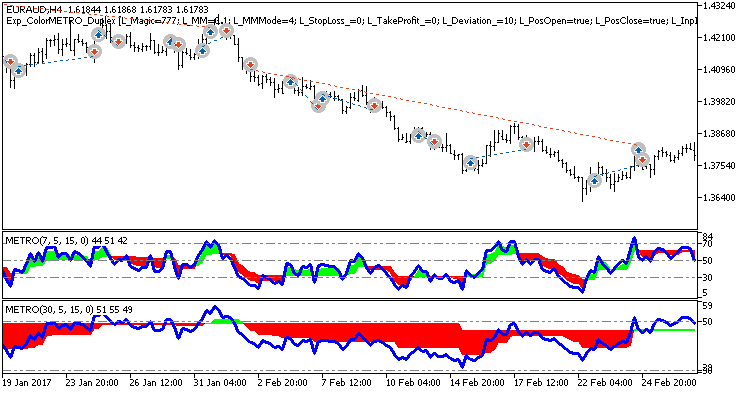Image resolution: width=750 pixels, height=394 pixels.
Task: Select the sell arrow right after the 10 Feb buy
Action: 434,142
